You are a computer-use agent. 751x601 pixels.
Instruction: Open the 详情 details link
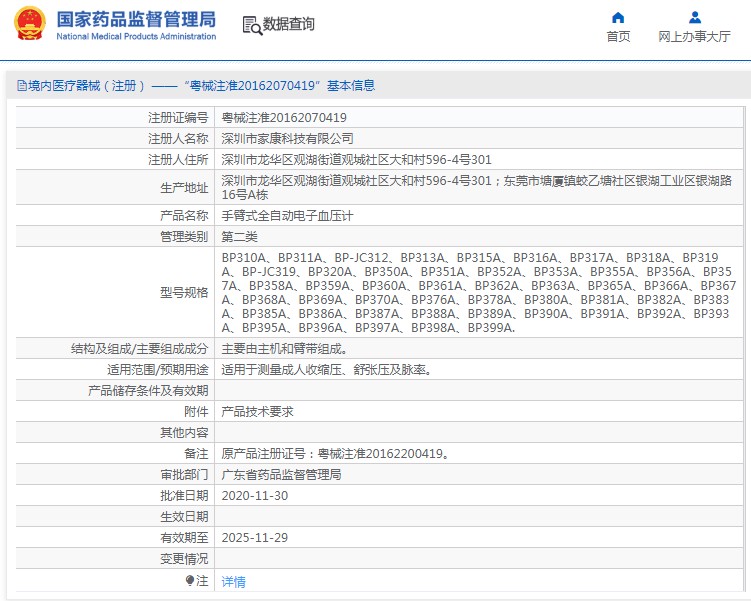pos(233,581)
